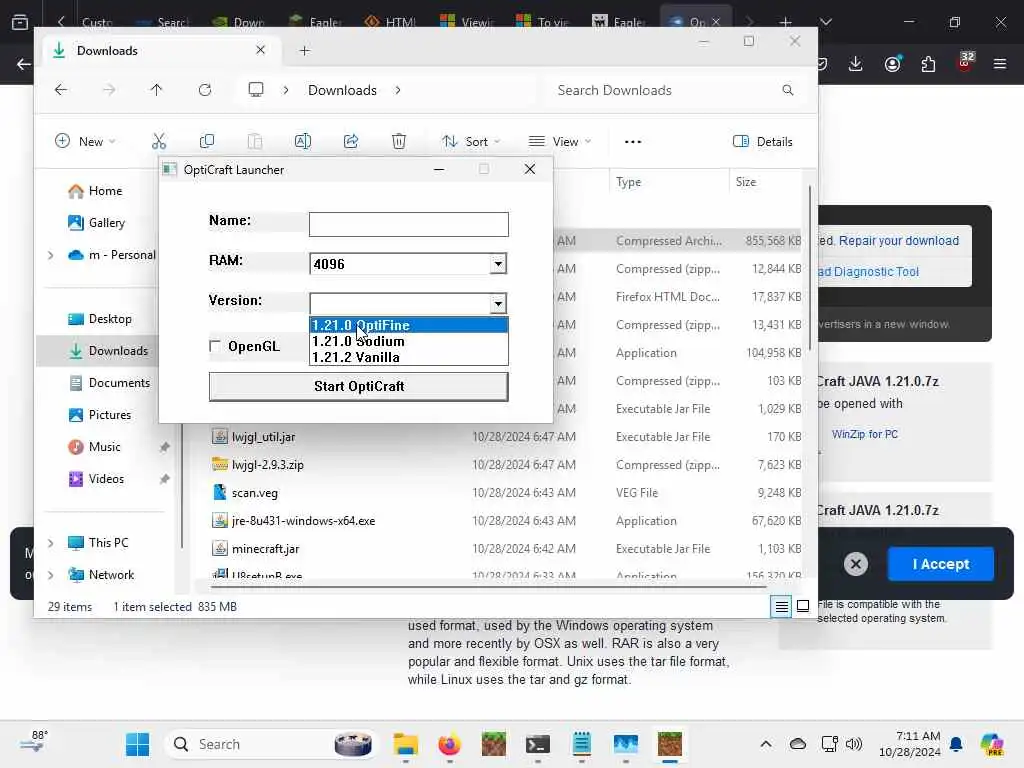Open Videos in navigation pane
The width and height of the screenshot is (1024, 768).
click(x=96, y=479)
